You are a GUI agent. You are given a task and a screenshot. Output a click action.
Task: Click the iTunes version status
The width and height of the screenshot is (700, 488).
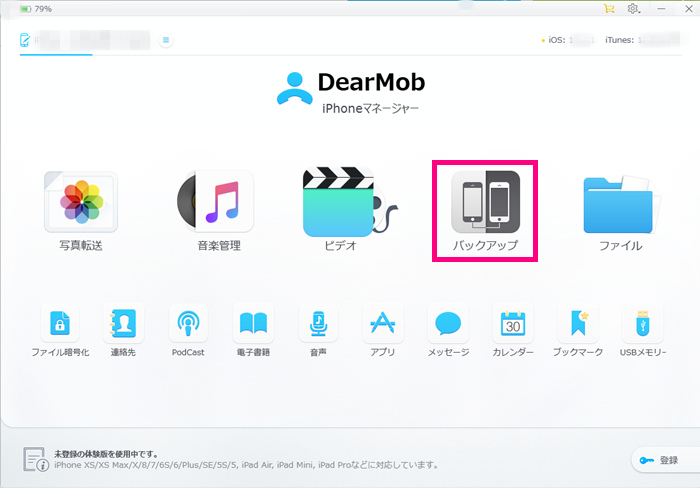point(642,40)
